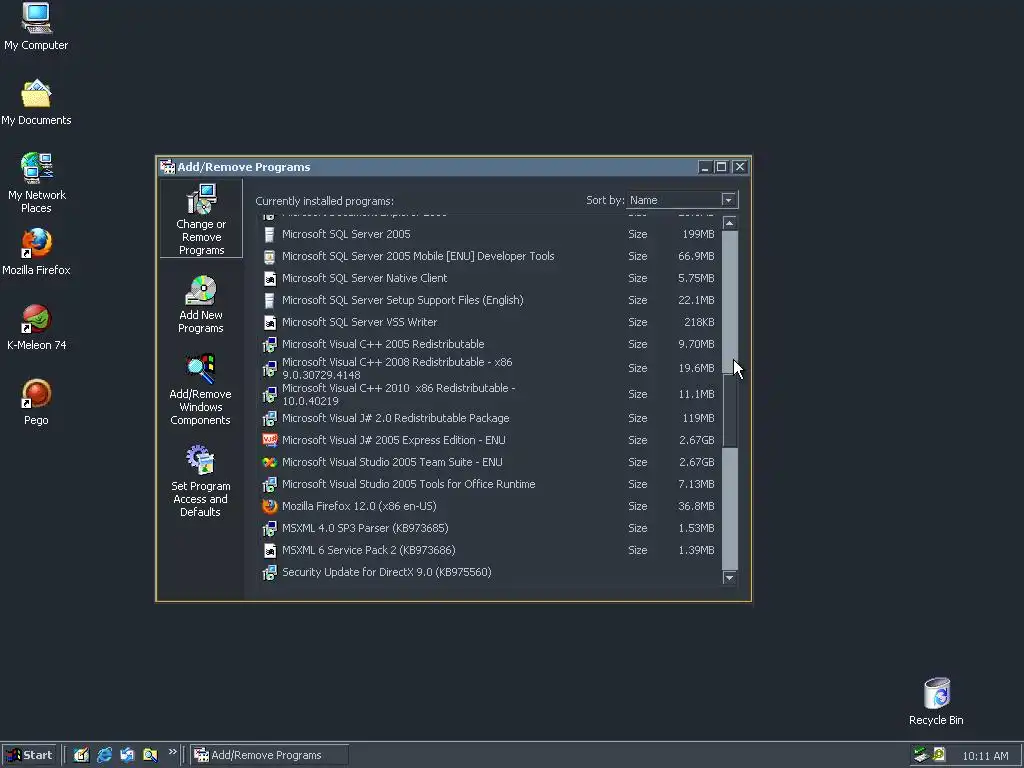Click the first Quick Launch icon
Image resolution: width=1024 pixels, height=768 pixels.
tap(81, 755)
